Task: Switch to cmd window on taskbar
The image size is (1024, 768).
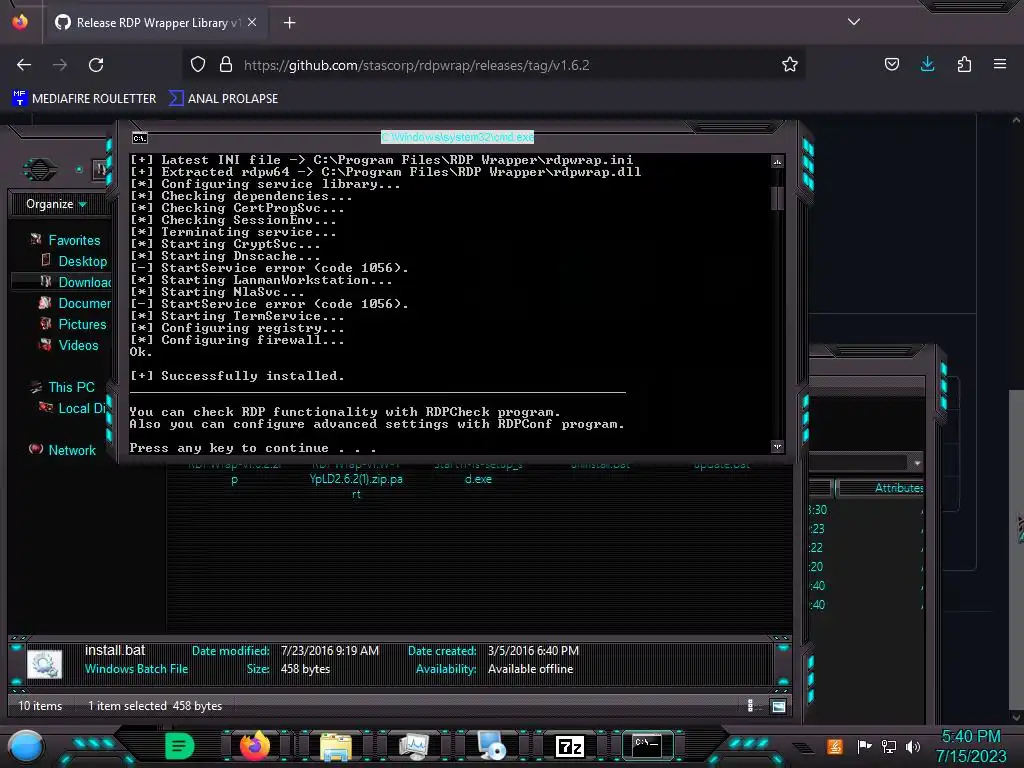Action: [647, 745]
